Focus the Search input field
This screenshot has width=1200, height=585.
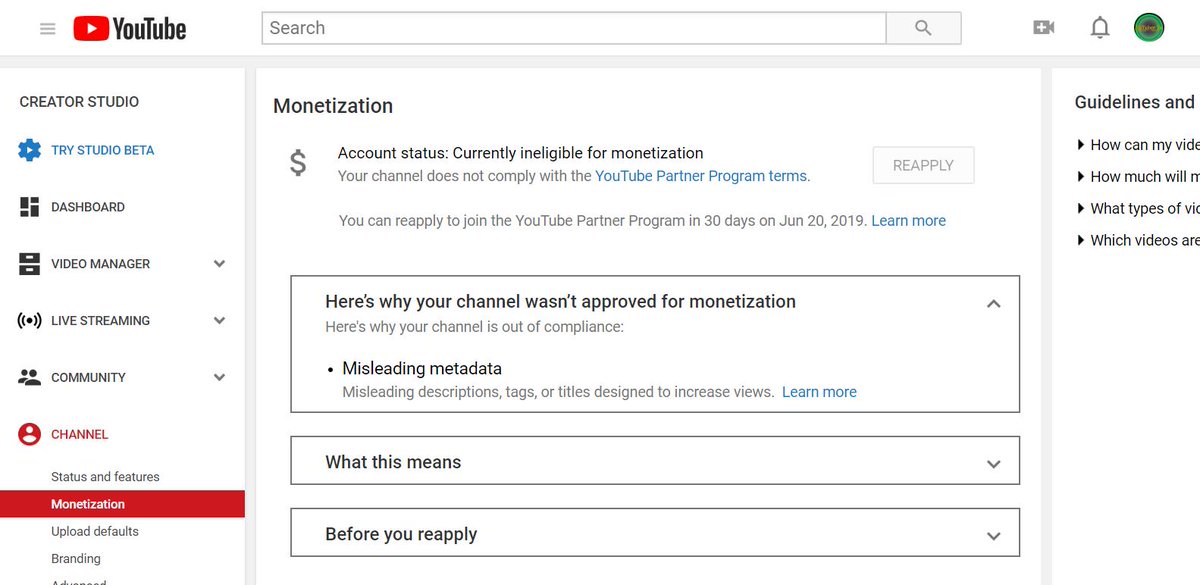coord(574,28)
